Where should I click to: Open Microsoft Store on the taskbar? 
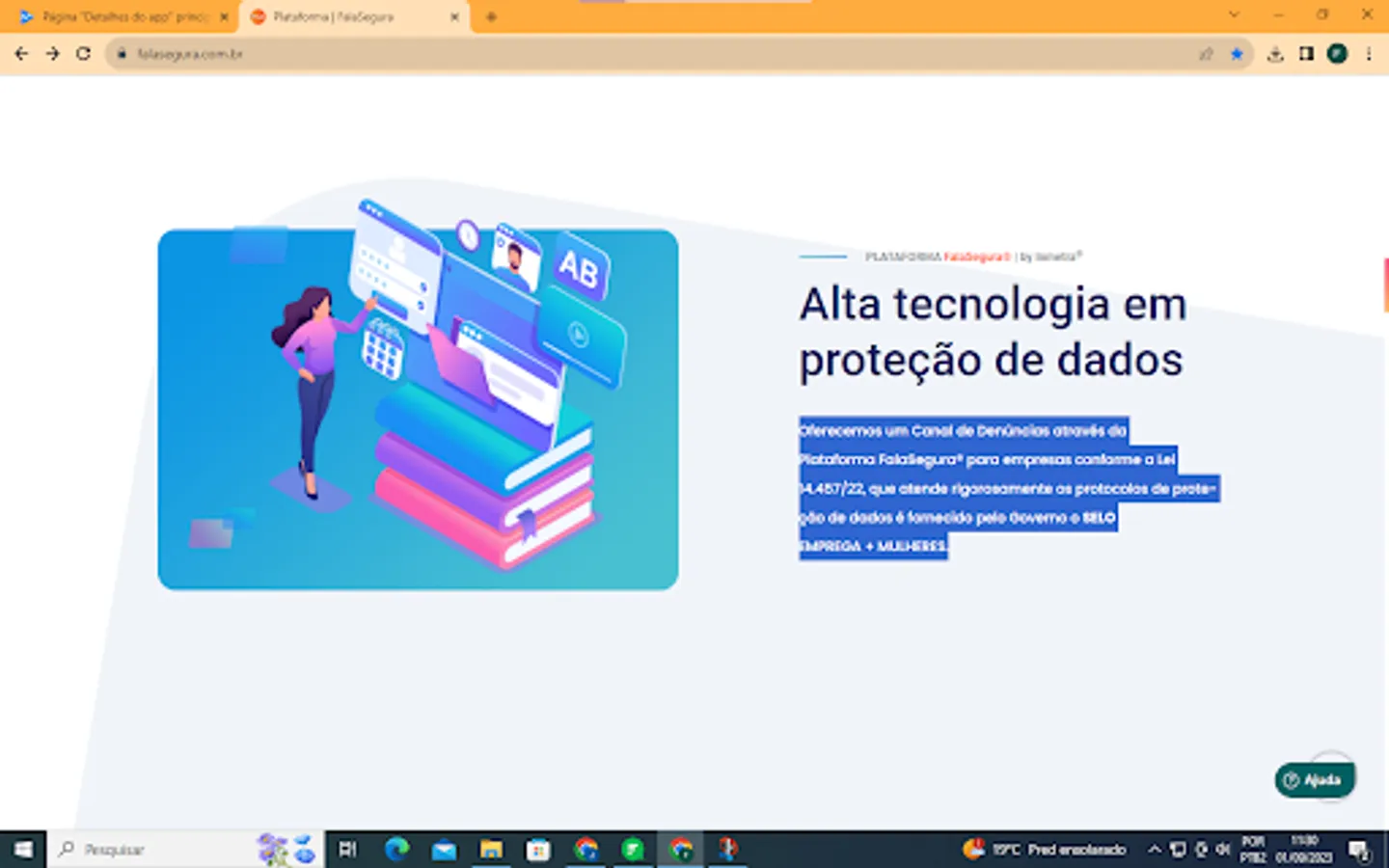coord(538,849)
